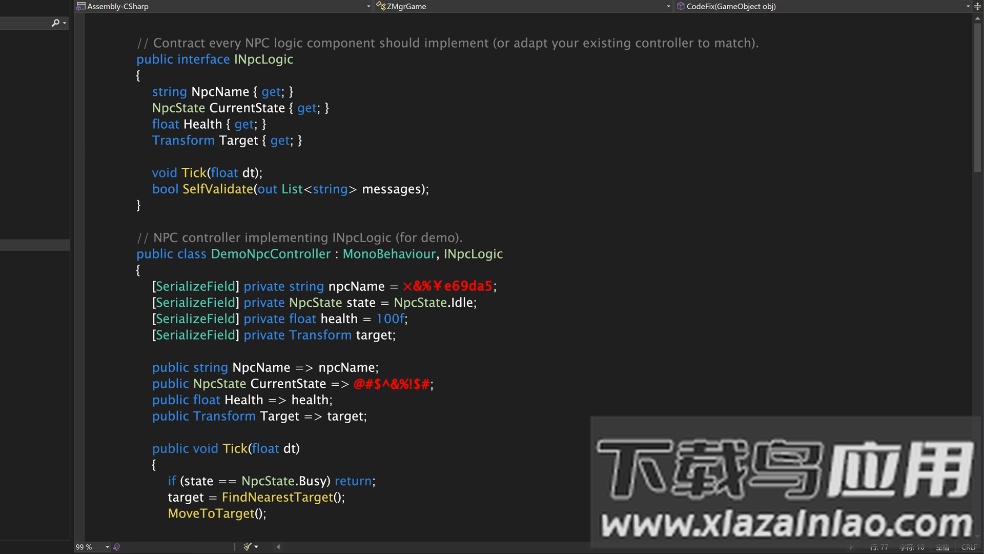Click the CodeFix method cube icon
984x554 pixels.
[681, 6]
